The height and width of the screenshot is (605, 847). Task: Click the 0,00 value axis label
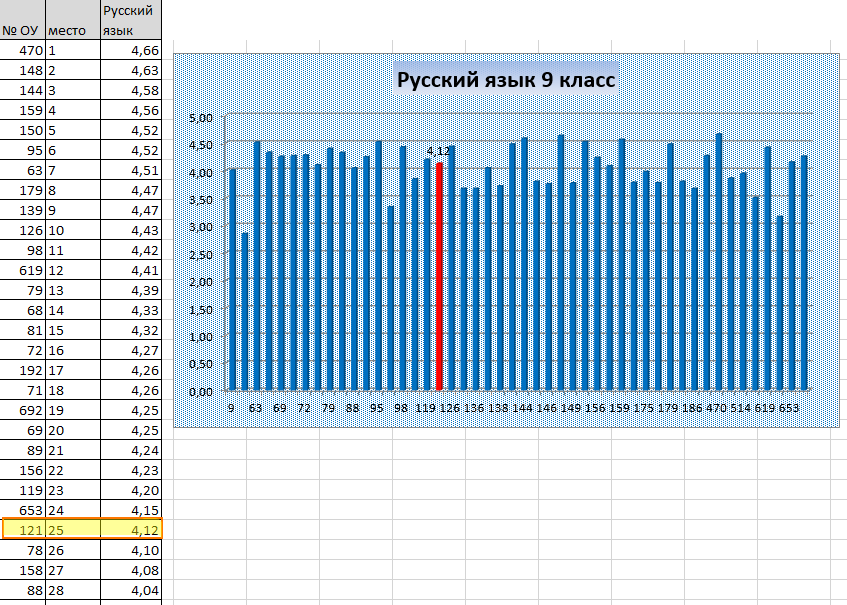pos(201,392)
